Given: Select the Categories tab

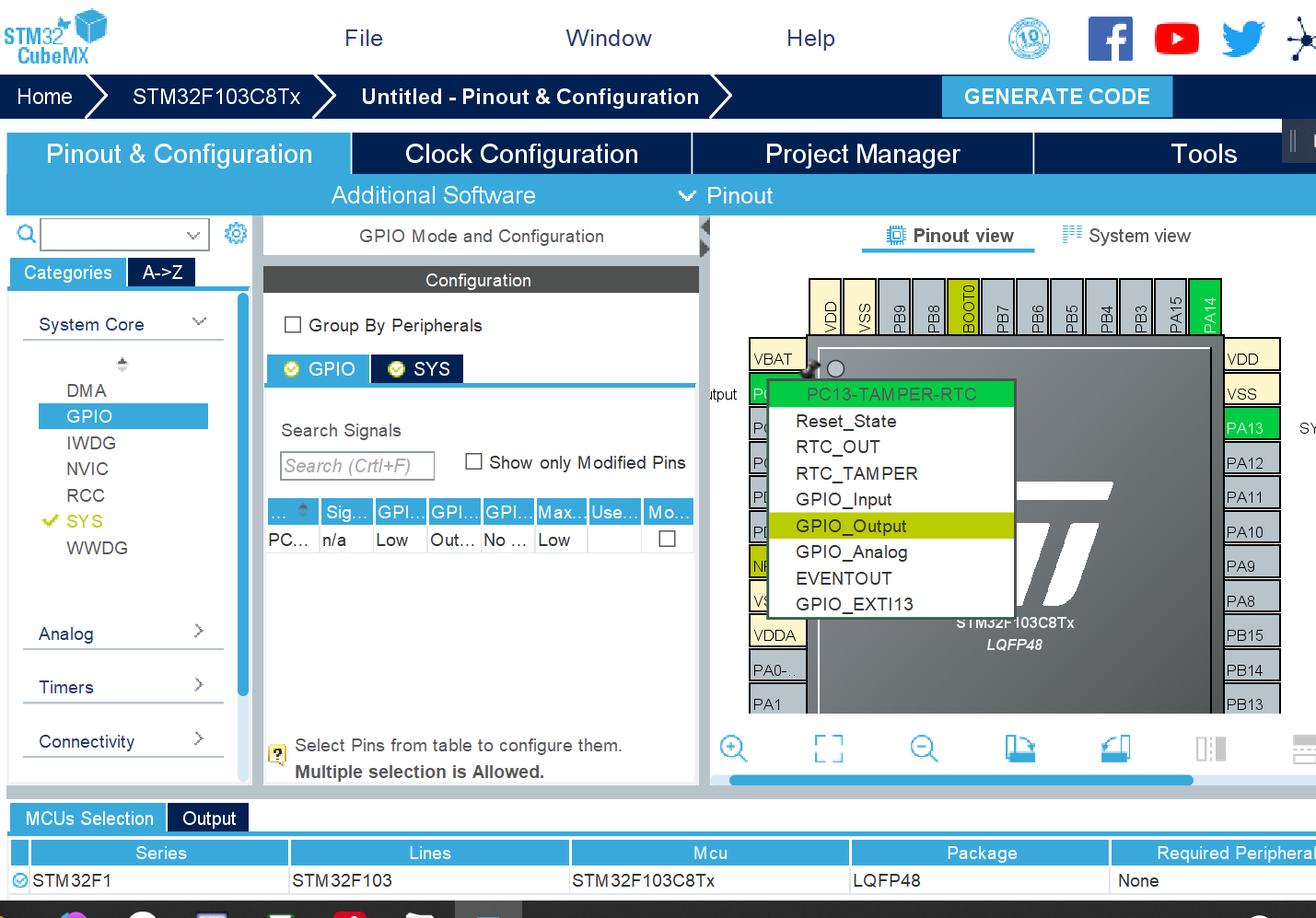Looking at the screenshot, I should coord(68,273).
